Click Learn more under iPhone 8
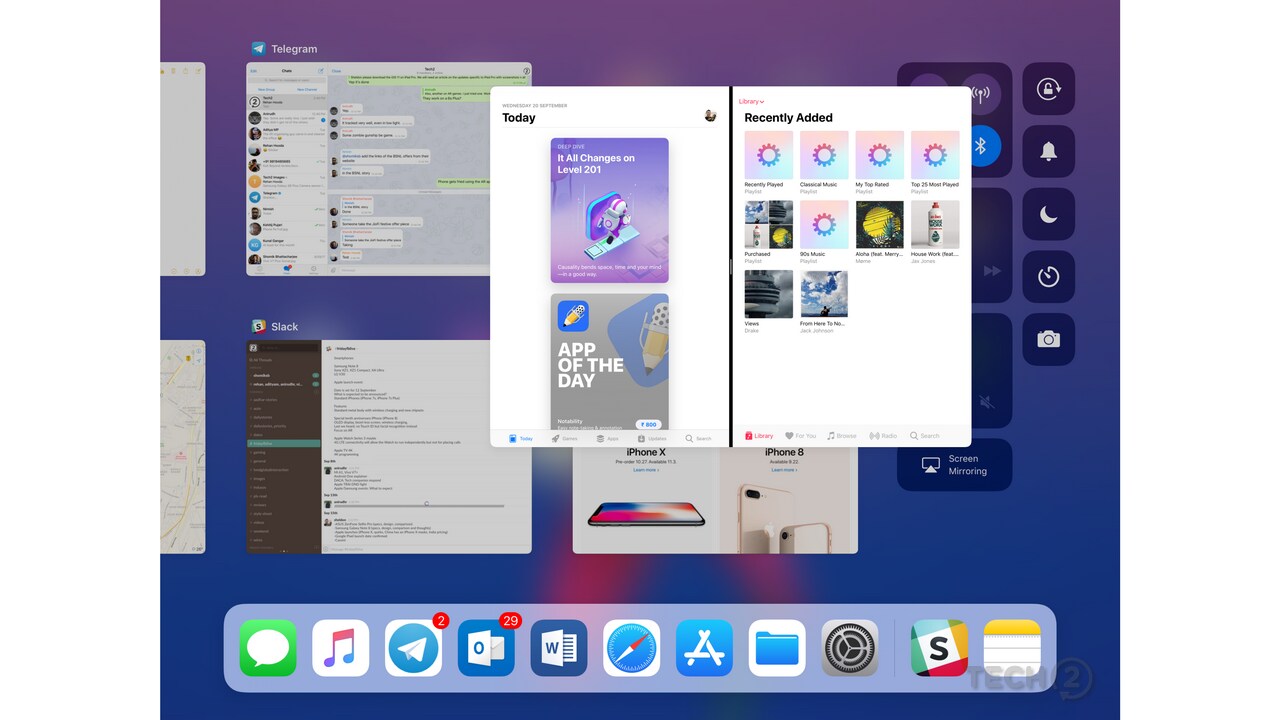 (x=785, y=470)
